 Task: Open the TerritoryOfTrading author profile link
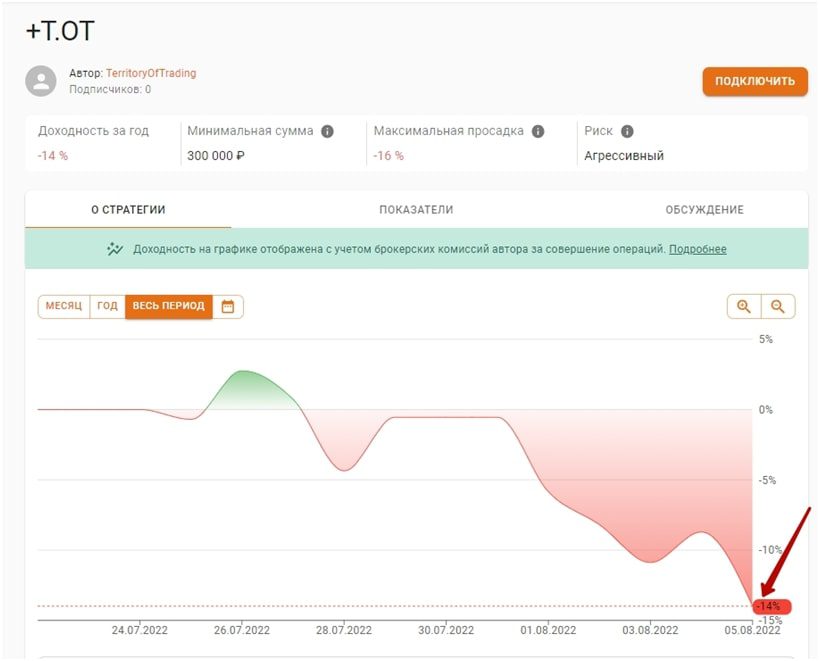pyautogui.click(x=151, y=73)
